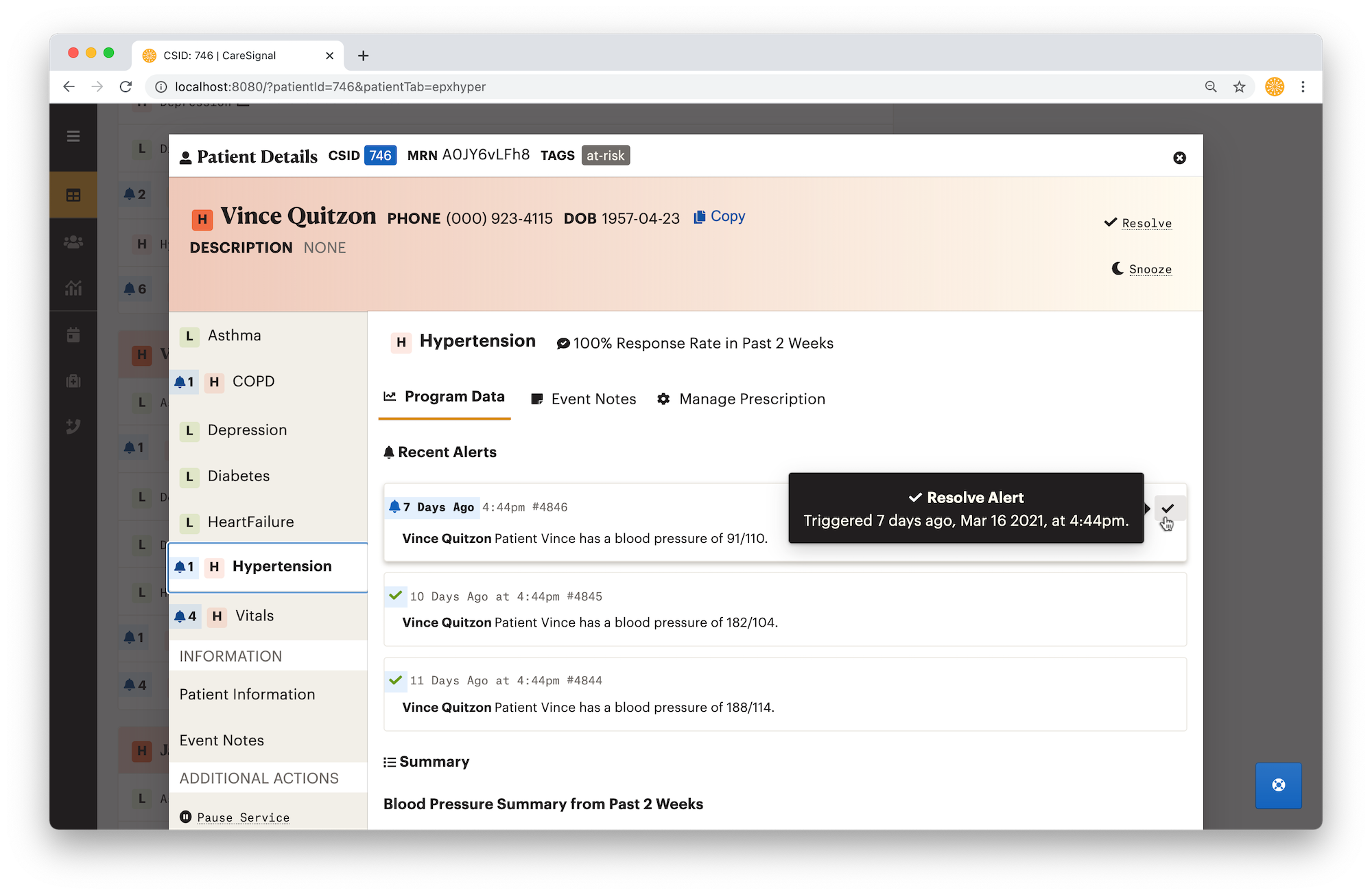Open the analytics chart icon in sidebar
Image resolution: width=1372 pixels, height=895 pixels.
(73, 288)
